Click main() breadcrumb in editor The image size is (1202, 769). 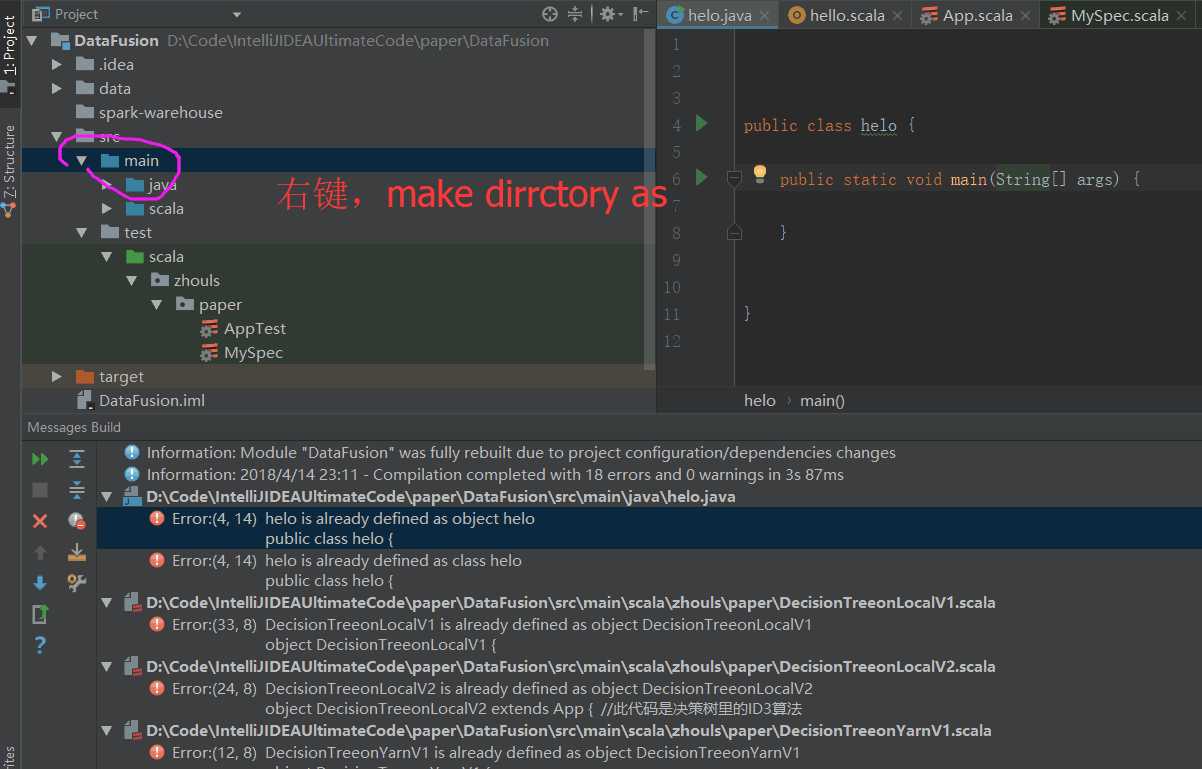(x=822, y=400)
